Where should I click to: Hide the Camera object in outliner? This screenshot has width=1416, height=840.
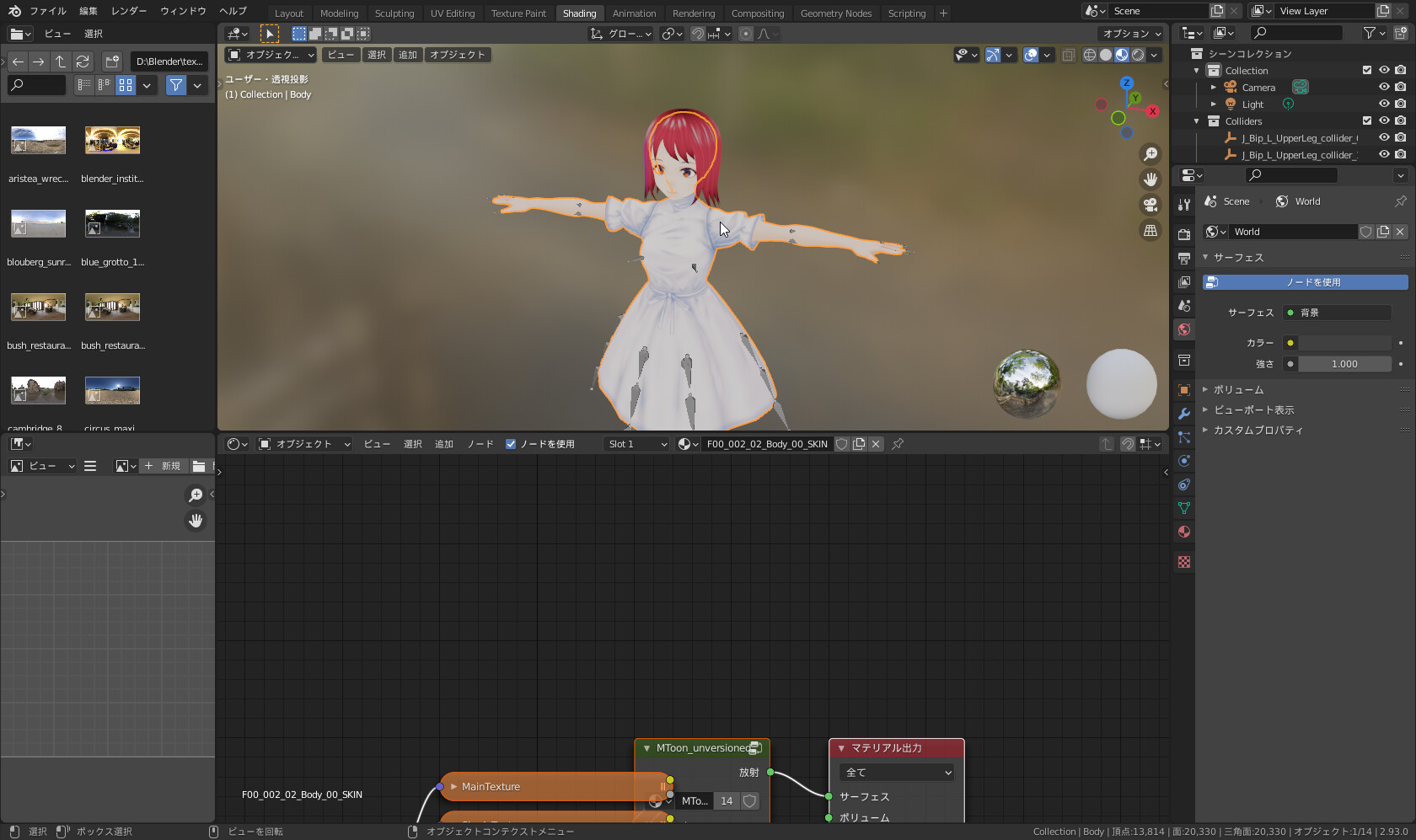coord(1384,88)
